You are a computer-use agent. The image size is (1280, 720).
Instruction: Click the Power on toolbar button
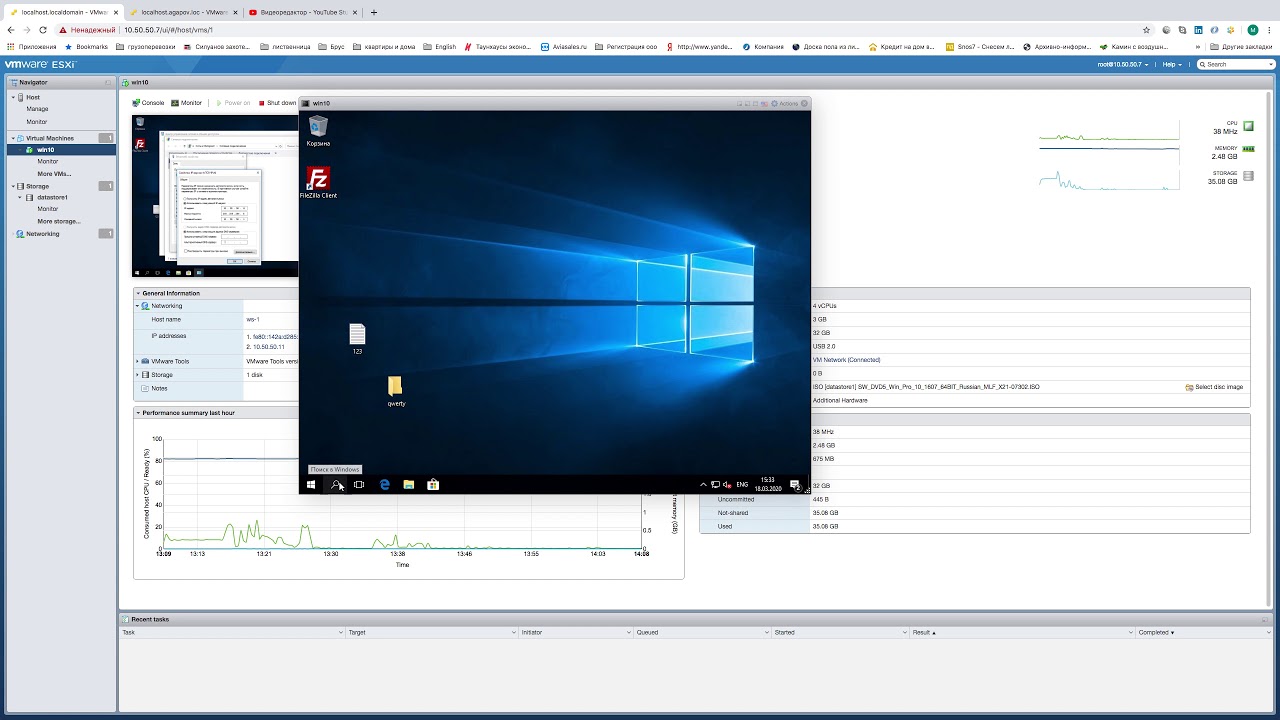coord(233,103)
